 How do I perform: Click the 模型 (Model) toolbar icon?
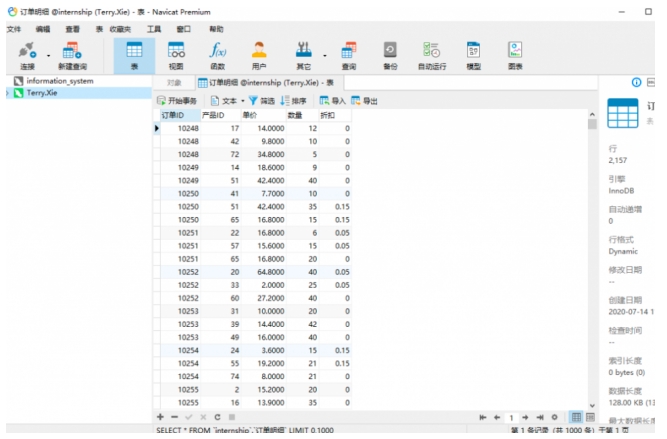[473, 55]
